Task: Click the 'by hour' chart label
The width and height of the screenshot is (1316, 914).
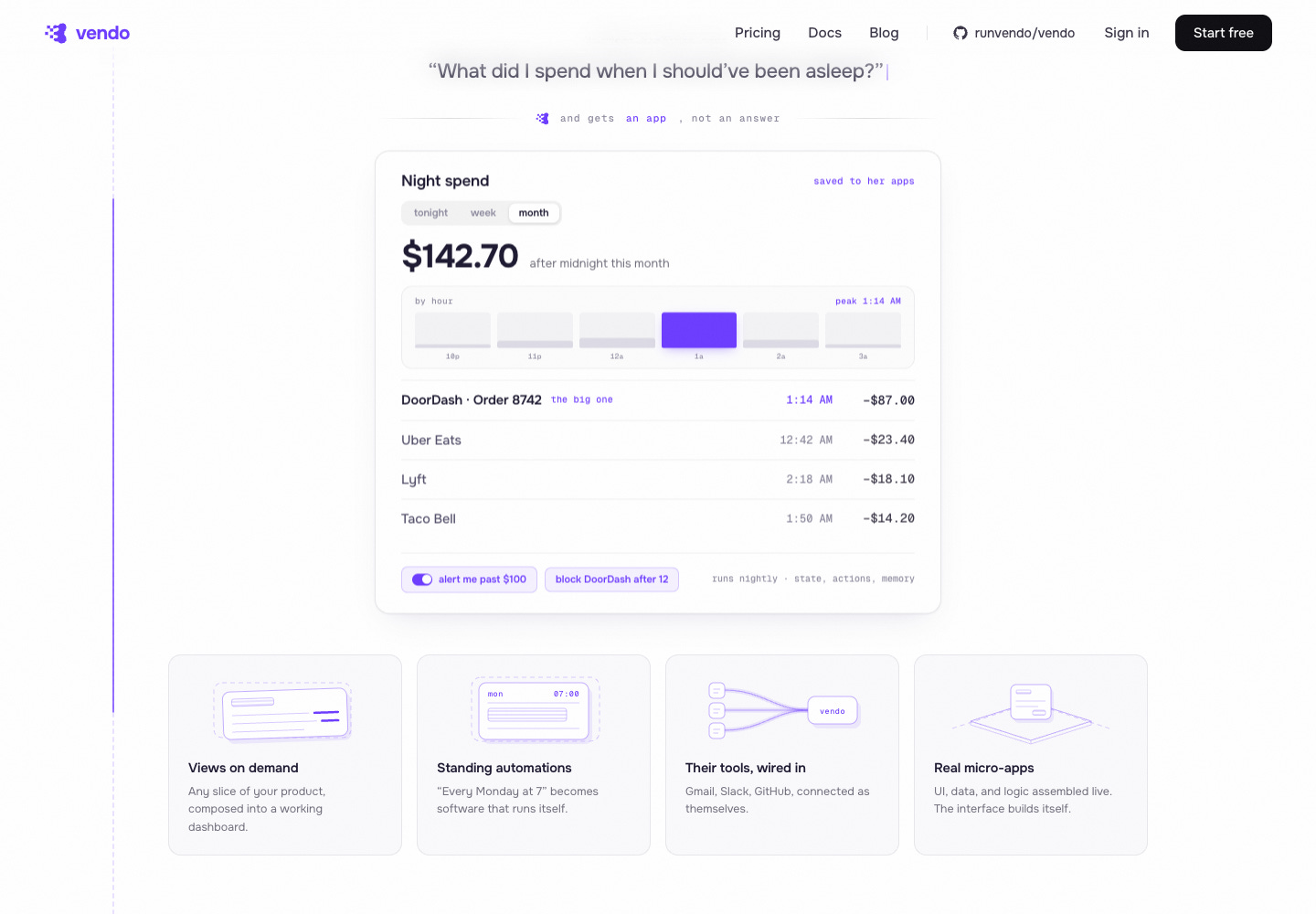Action: (x=434, y=301)
